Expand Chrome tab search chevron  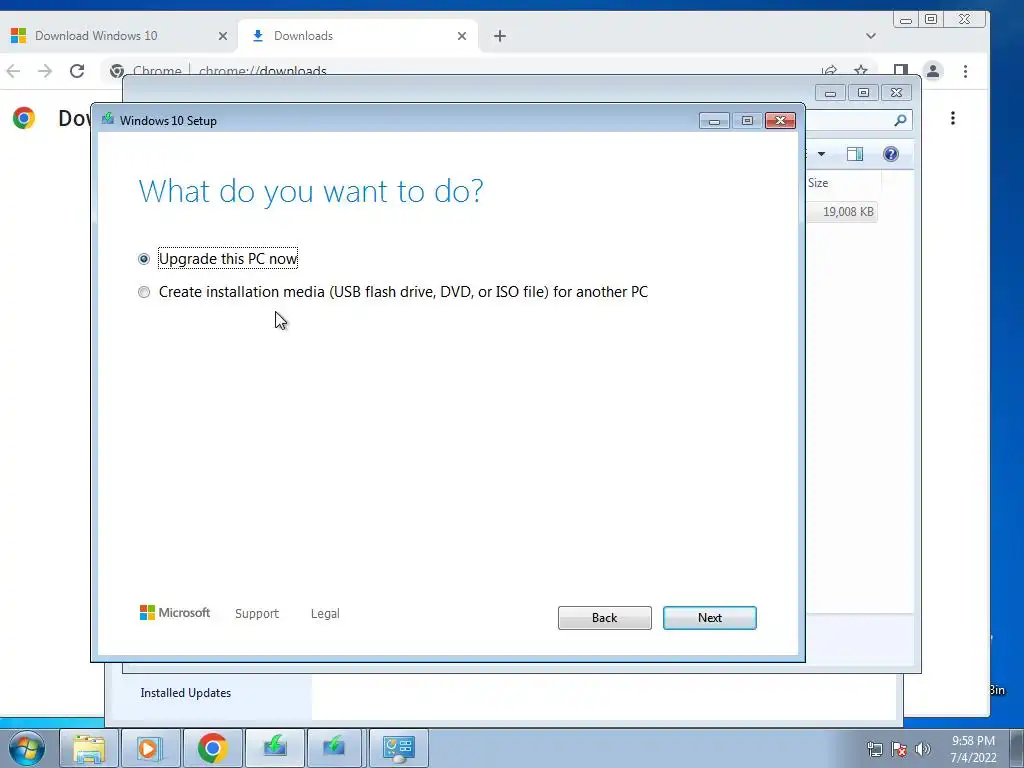(x=871, y=36)
